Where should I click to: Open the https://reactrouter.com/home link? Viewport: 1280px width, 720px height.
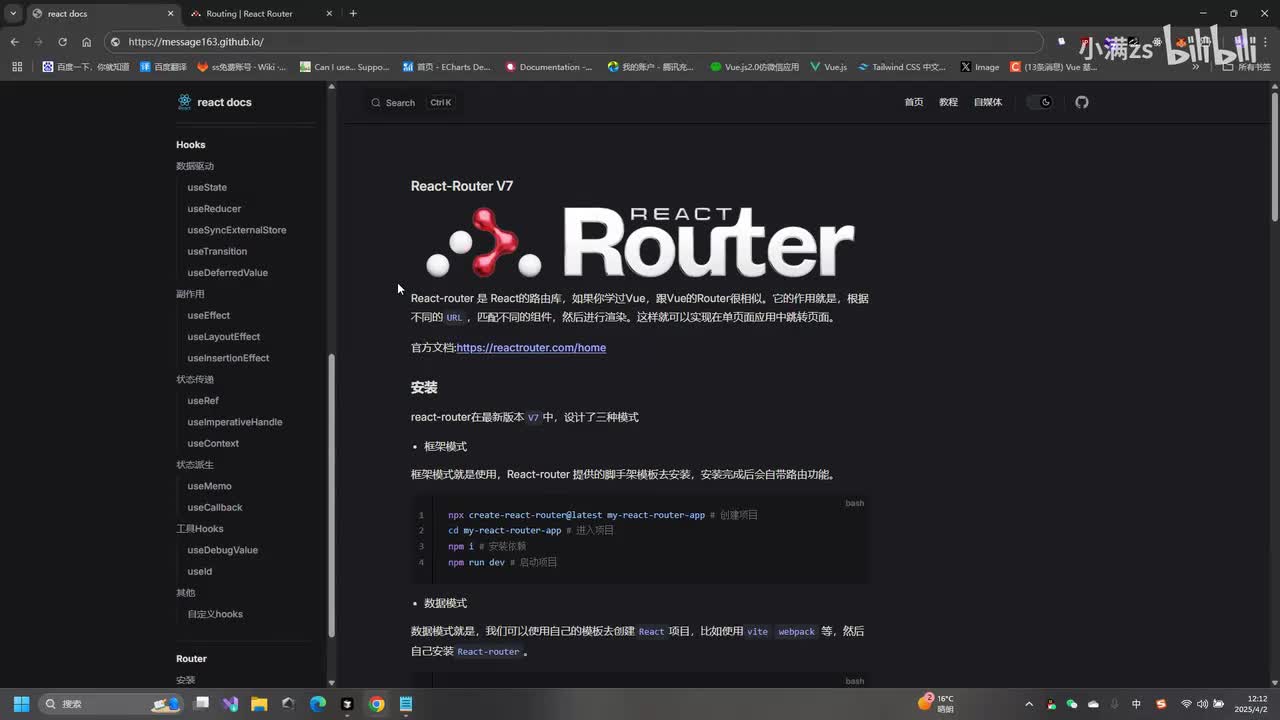[531, 348]
